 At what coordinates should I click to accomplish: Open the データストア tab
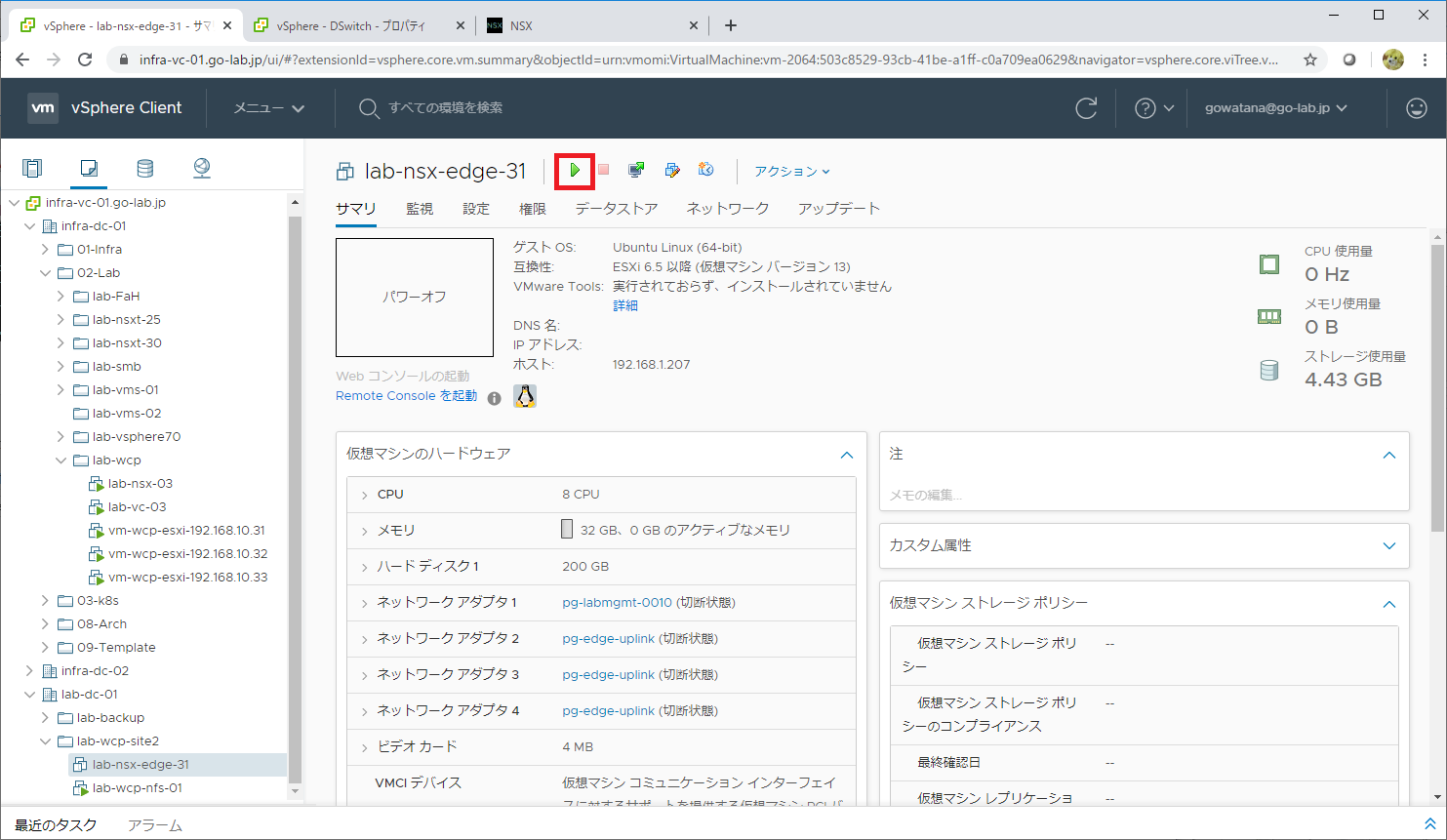(x=617, y=209)
